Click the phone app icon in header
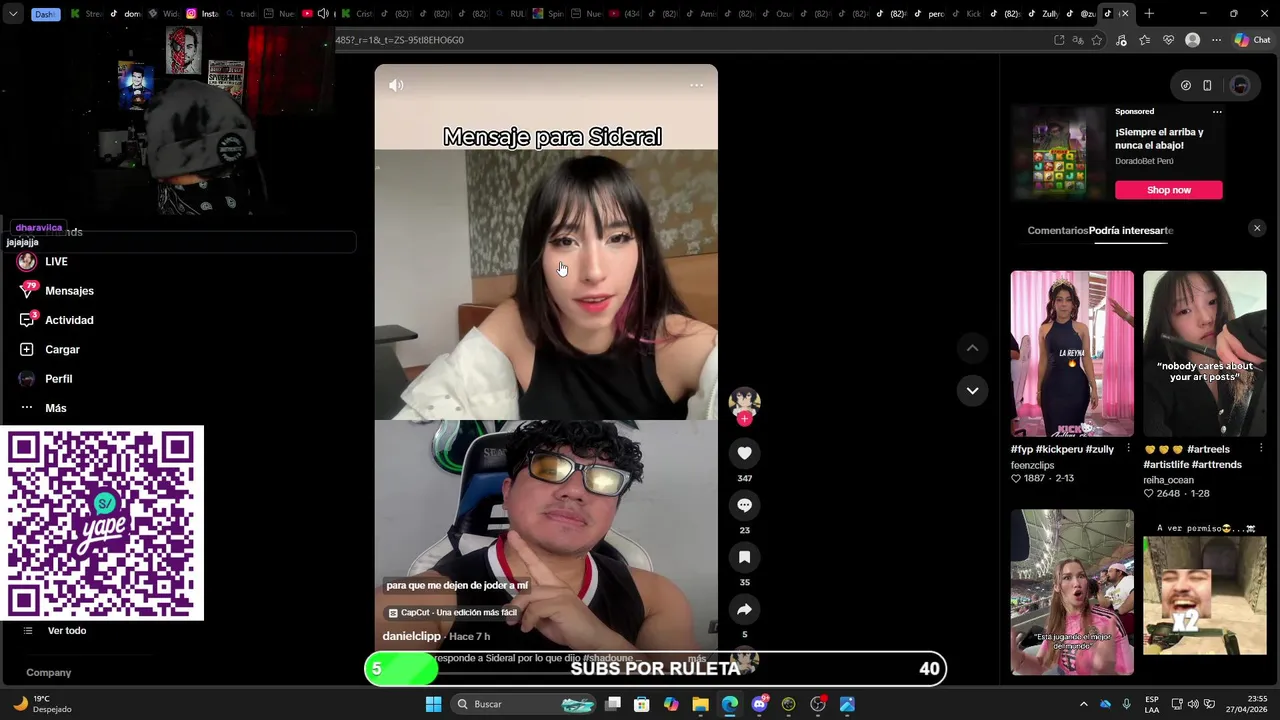The width and height of the screenshot is (1280, 720). [1207, 86]
